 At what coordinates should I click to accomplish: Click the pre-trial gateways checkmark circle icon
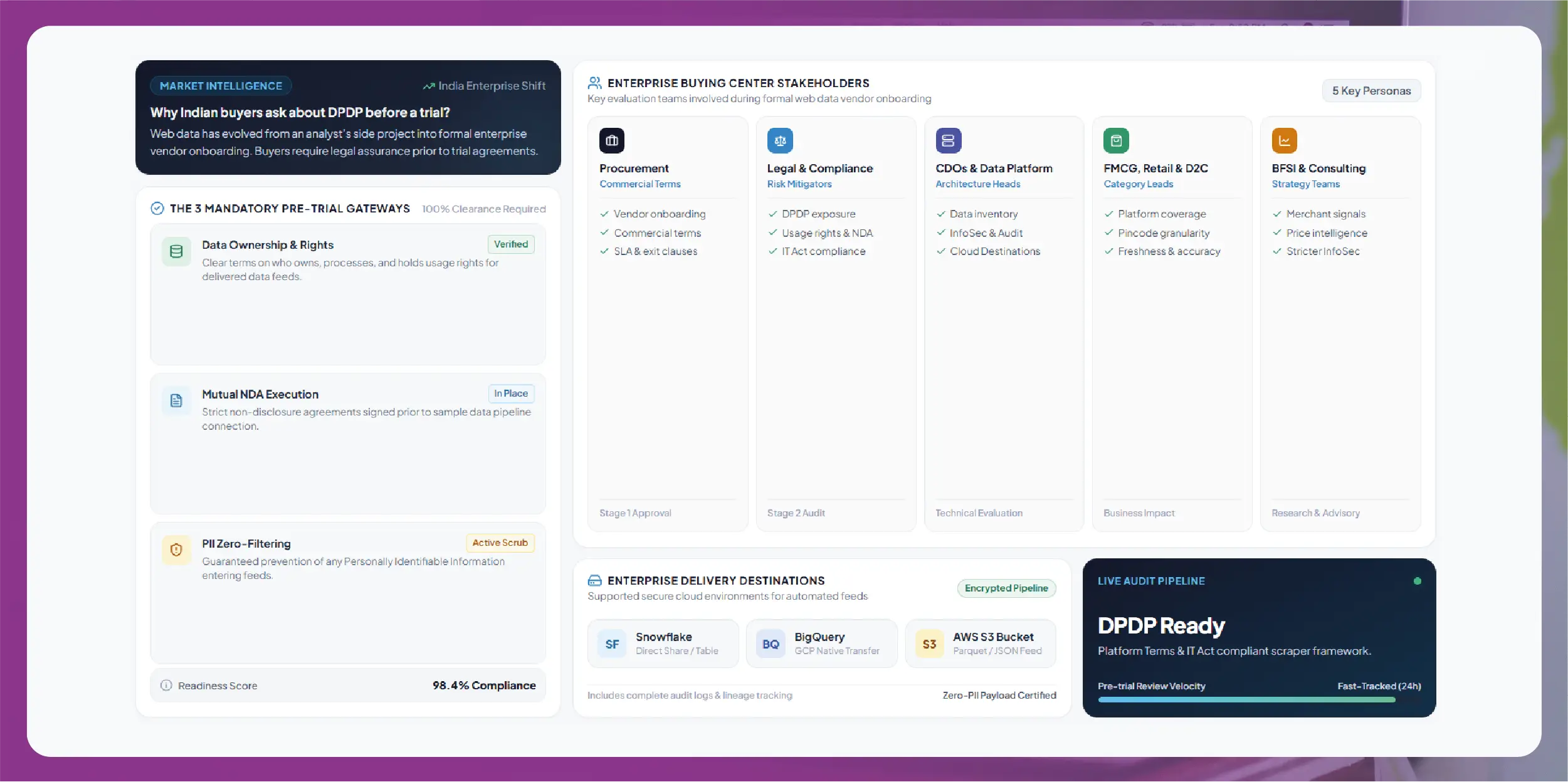pos(157,208)
